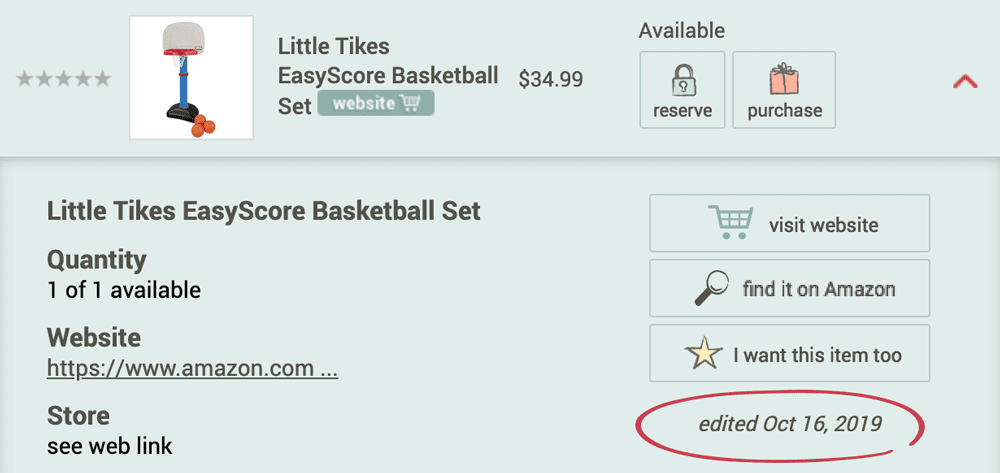The image size is (1000, 473).
Task: Open the amazon.com website link
Action: point(193,368)
